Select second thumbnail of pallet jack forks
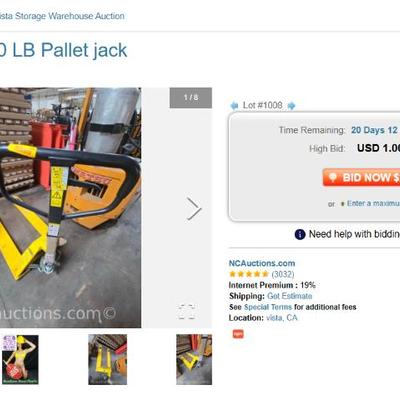 pyautogui.click(x=107, y=360)
